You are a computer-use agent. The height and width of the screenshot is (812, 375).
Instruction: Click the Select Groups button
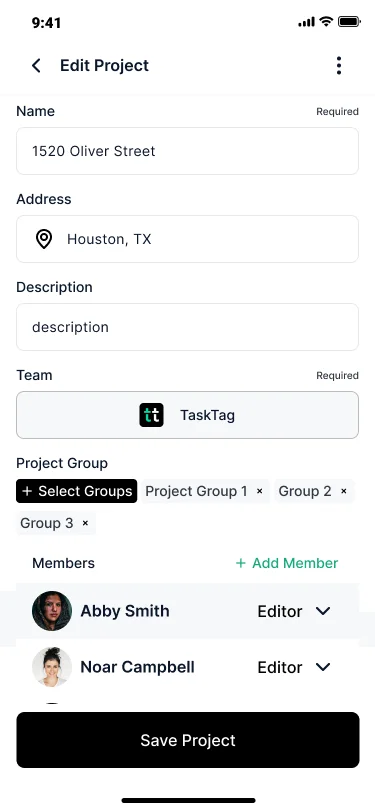77,491
